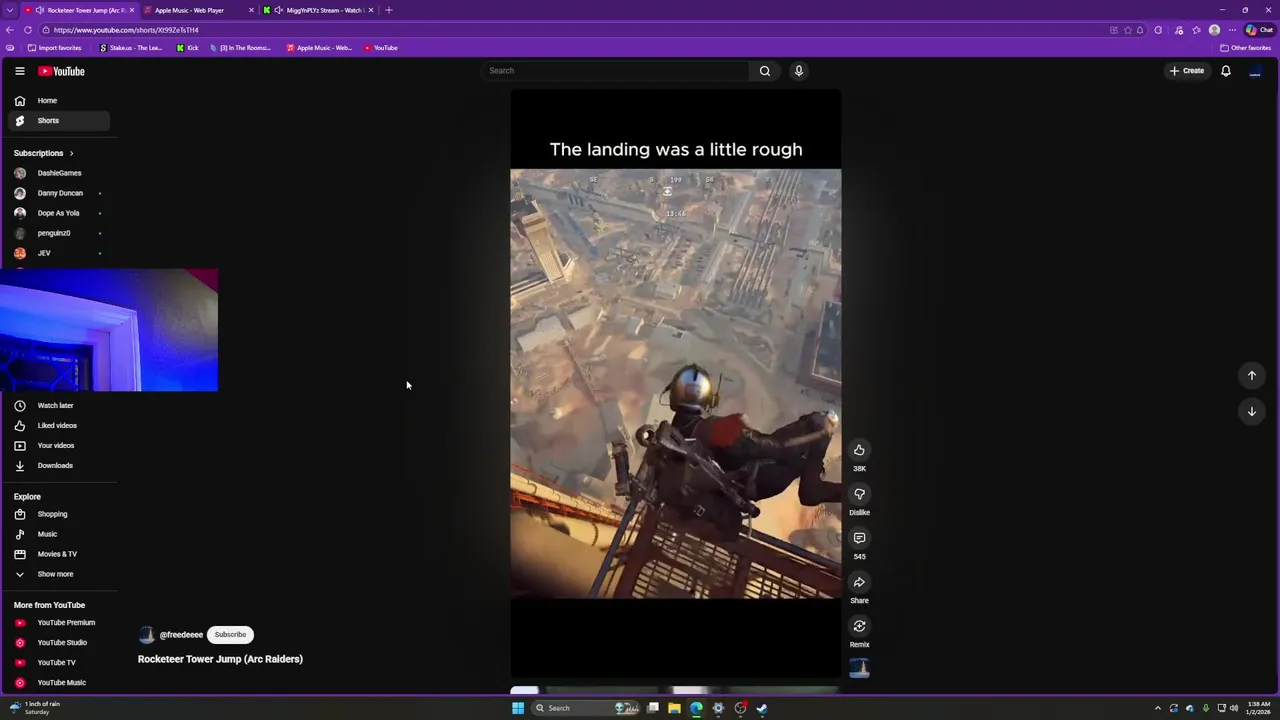The height and width of the screenshot is (720, 1280).
Task: Open the browser profile avatar
Action: point(1214,30)
